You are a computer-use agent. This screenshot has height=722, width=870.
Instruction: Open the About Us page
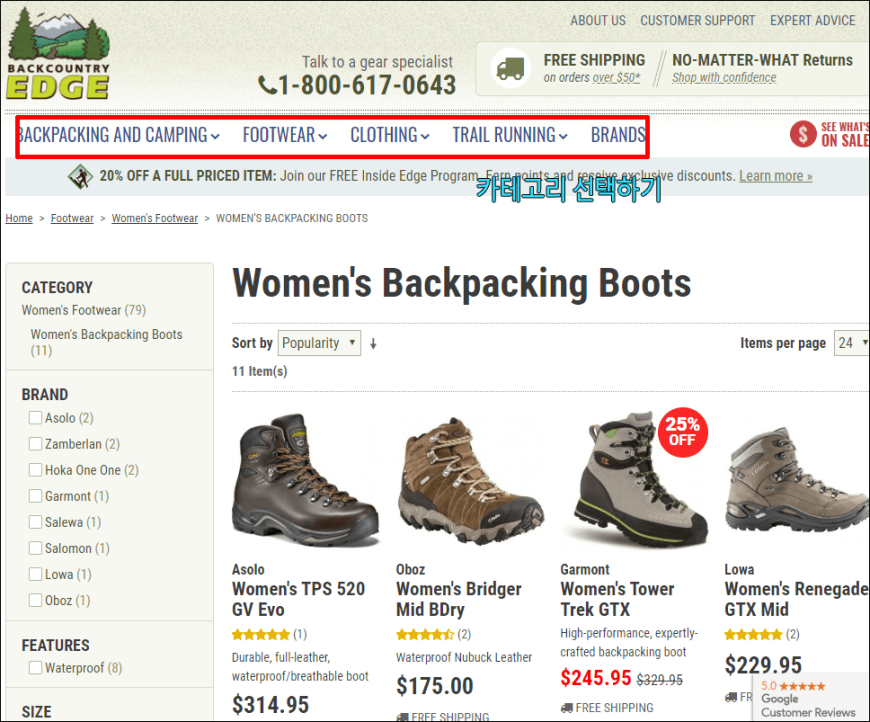598,21
